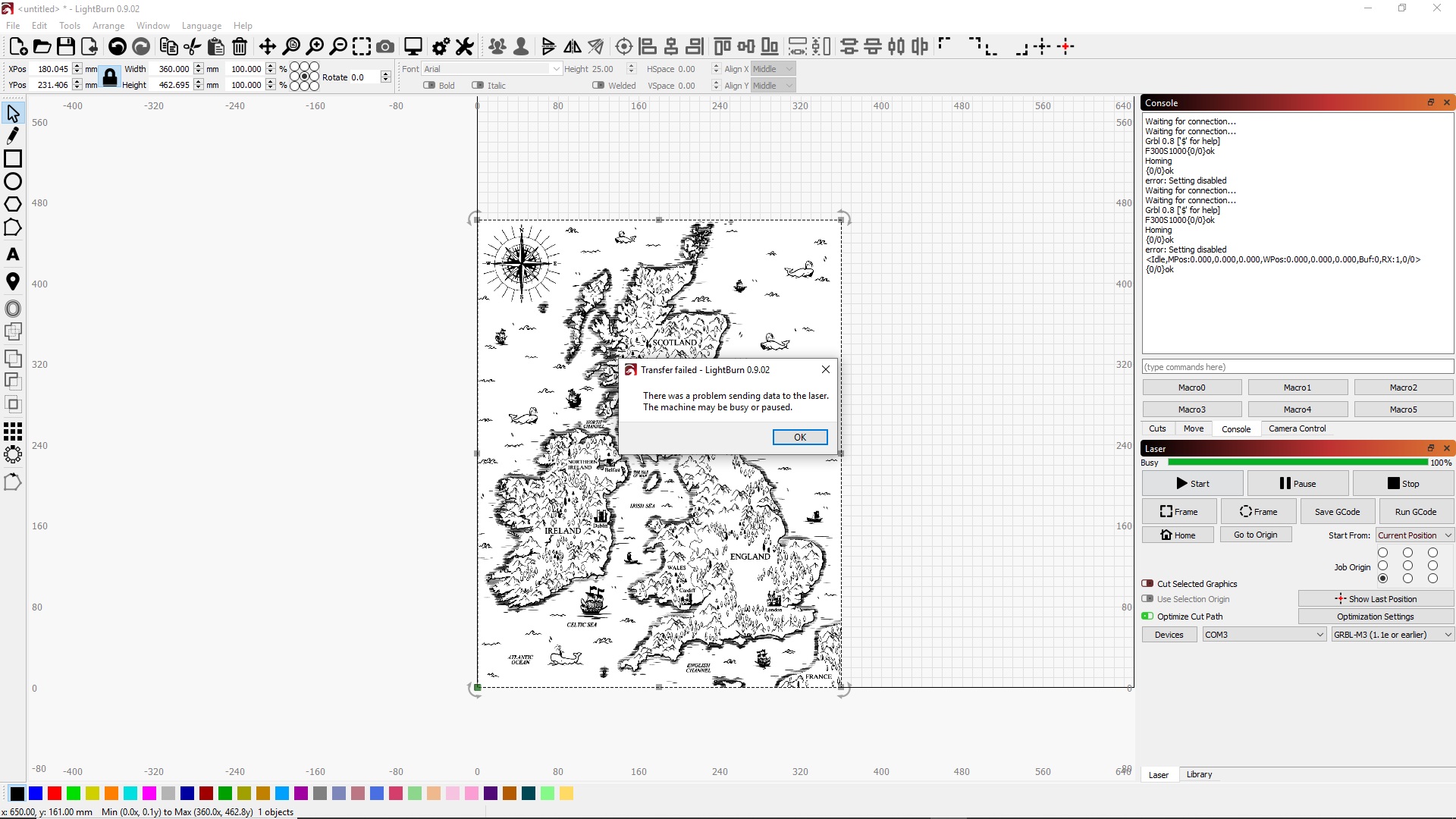
Task: Select the Rectangle drawing tool
Action: (13, 158)
